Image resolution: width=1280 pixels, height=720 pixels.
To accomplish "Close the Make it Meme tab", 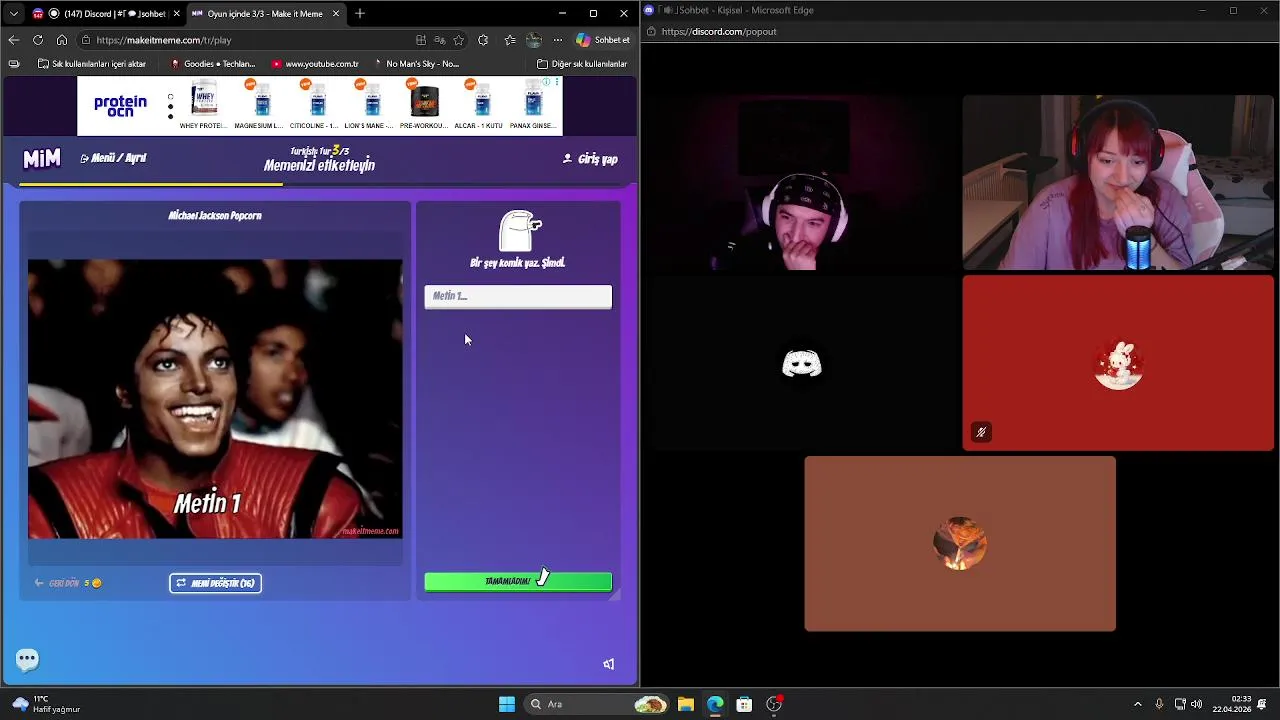I will [x=336, y=14].
